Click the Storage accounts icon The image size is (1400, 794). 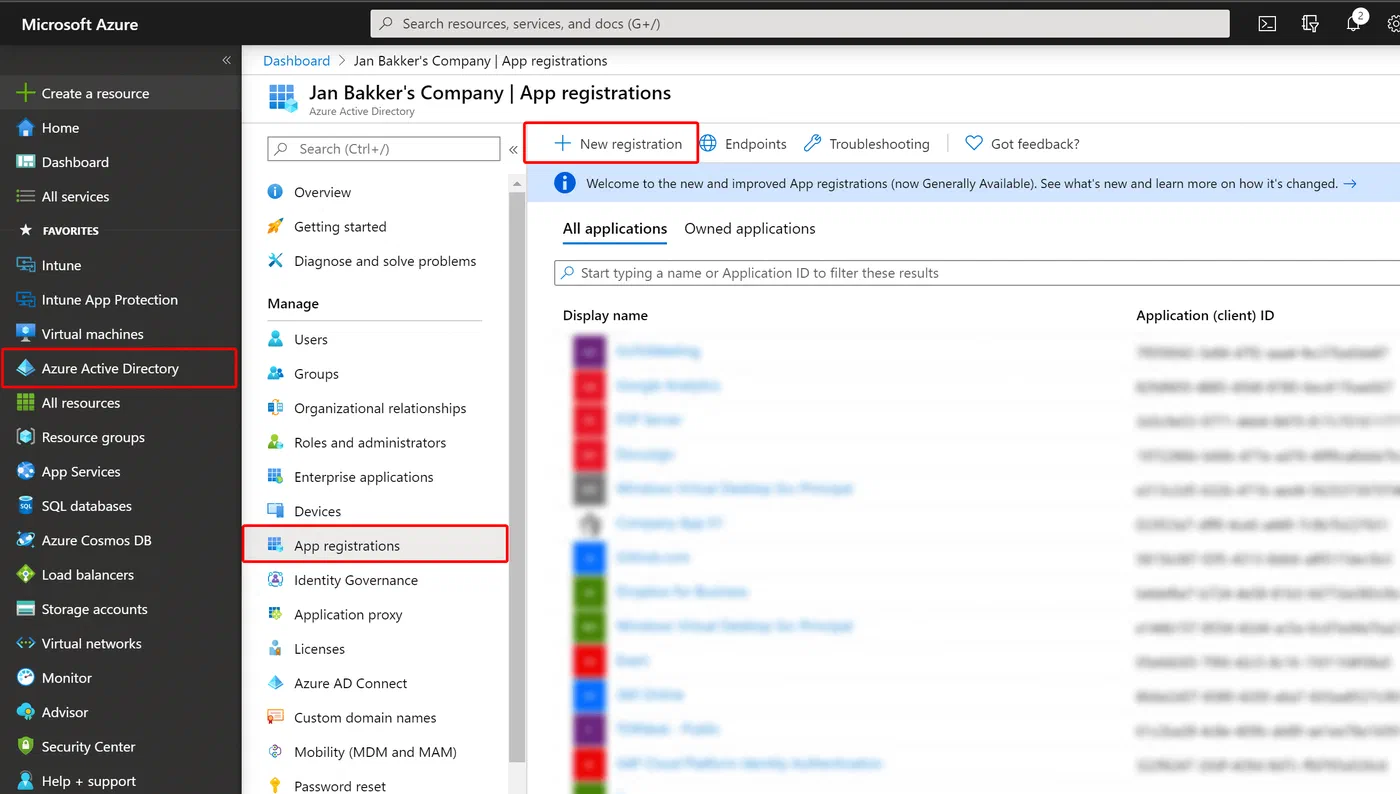click(x=25, y=609)
